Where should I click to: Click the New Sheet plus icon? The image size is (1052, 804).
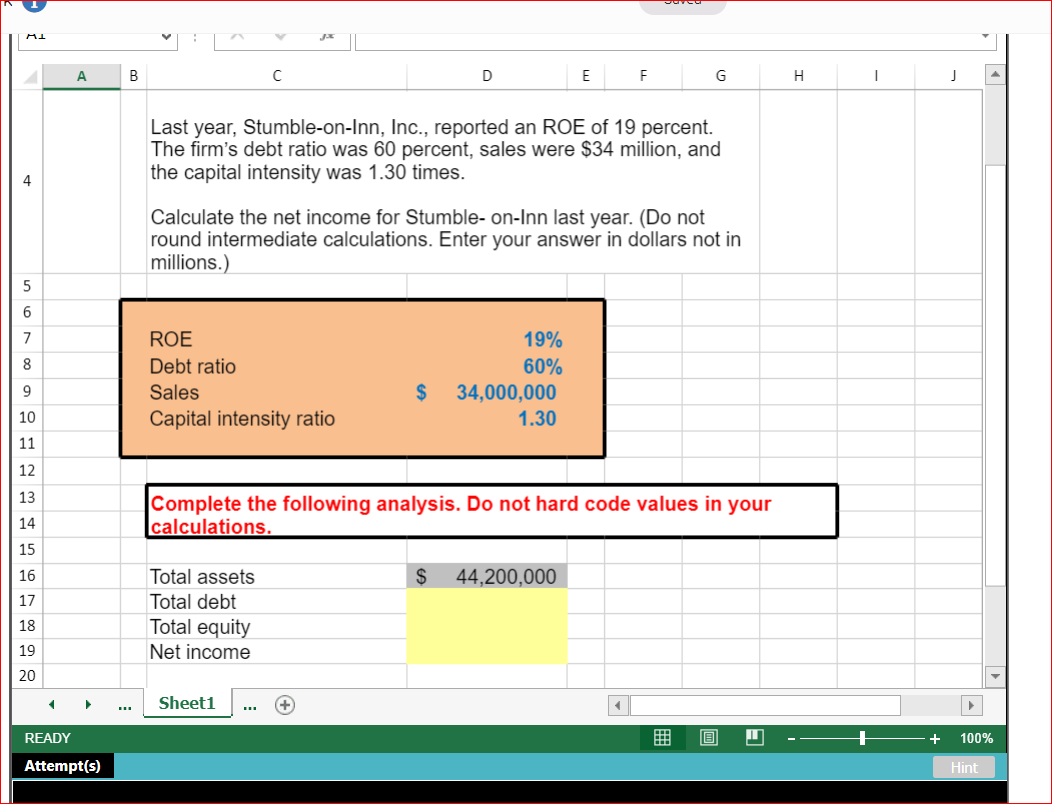pos(285,704)
